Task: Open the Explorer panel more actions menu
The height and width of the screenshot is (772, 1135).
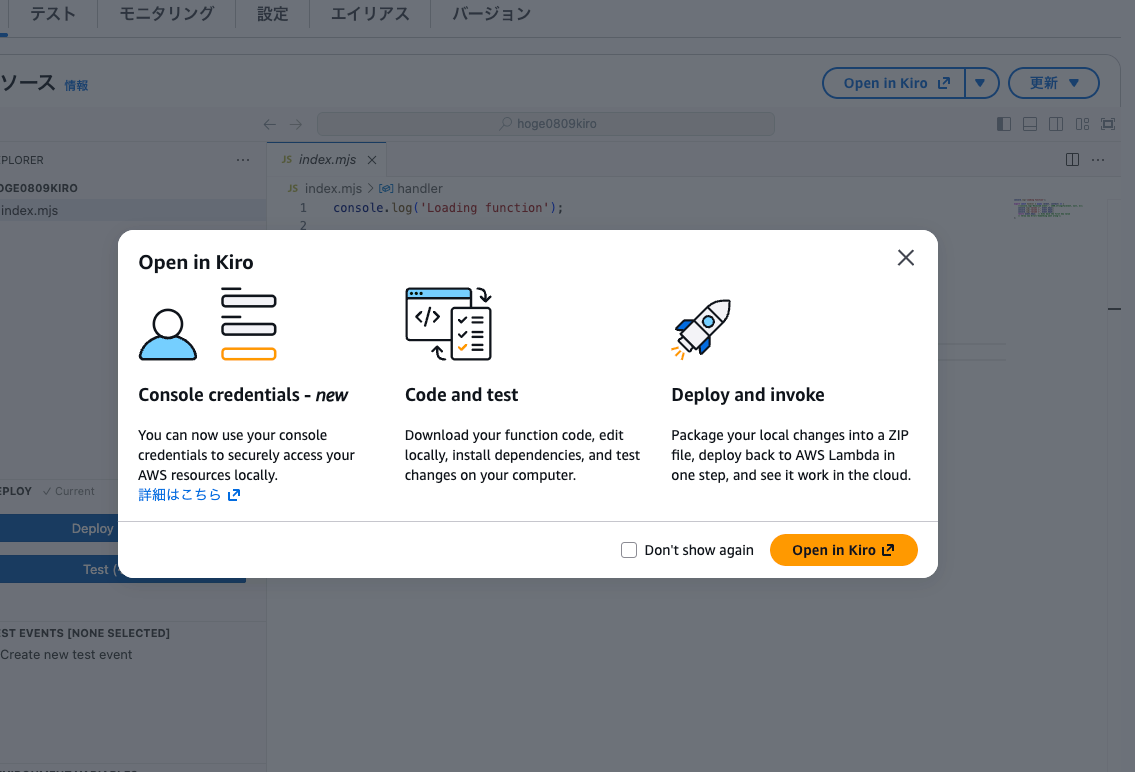Action: (242, 160)
